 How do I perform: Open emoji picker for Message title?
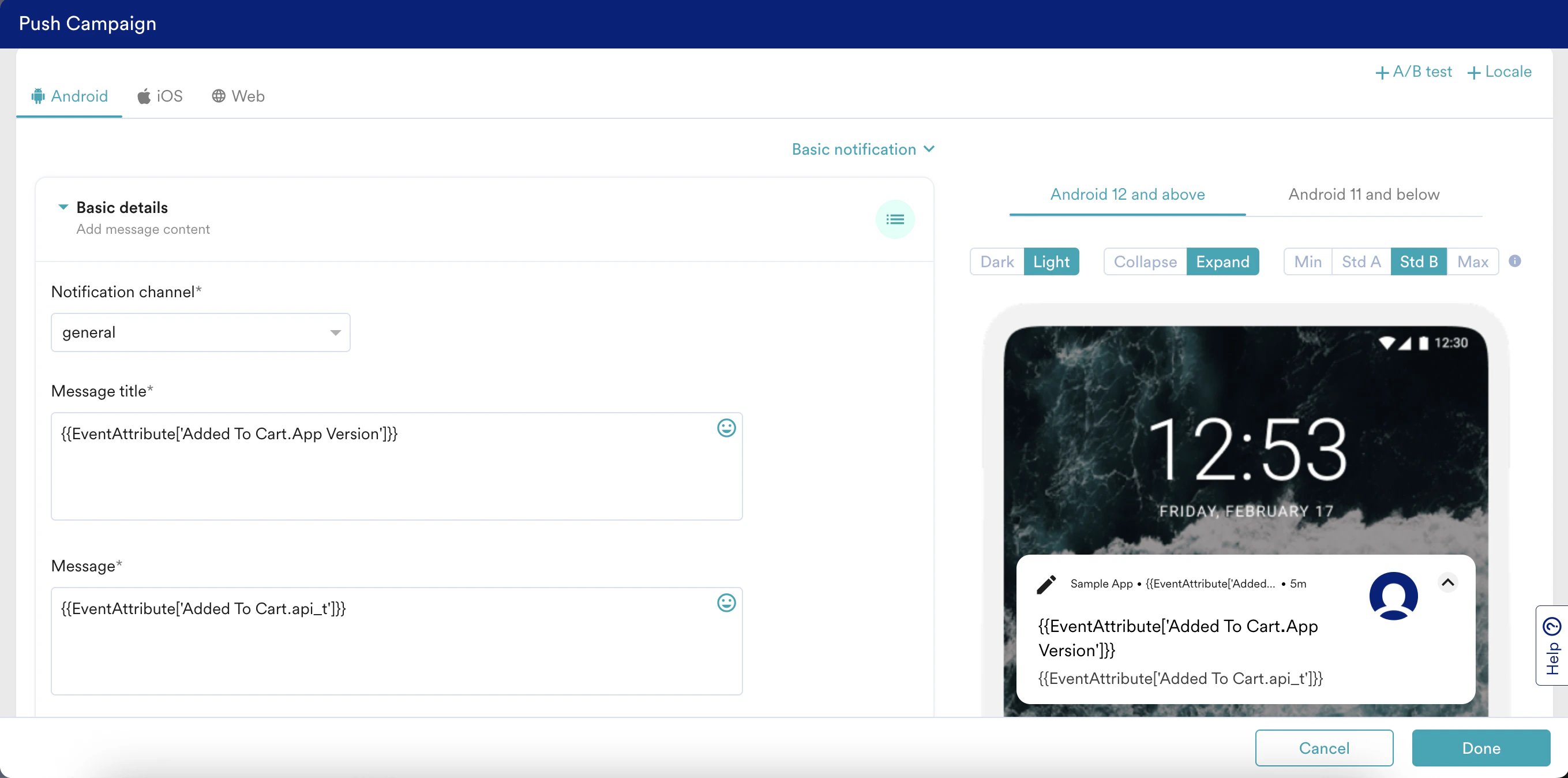(x=726, y=428)
